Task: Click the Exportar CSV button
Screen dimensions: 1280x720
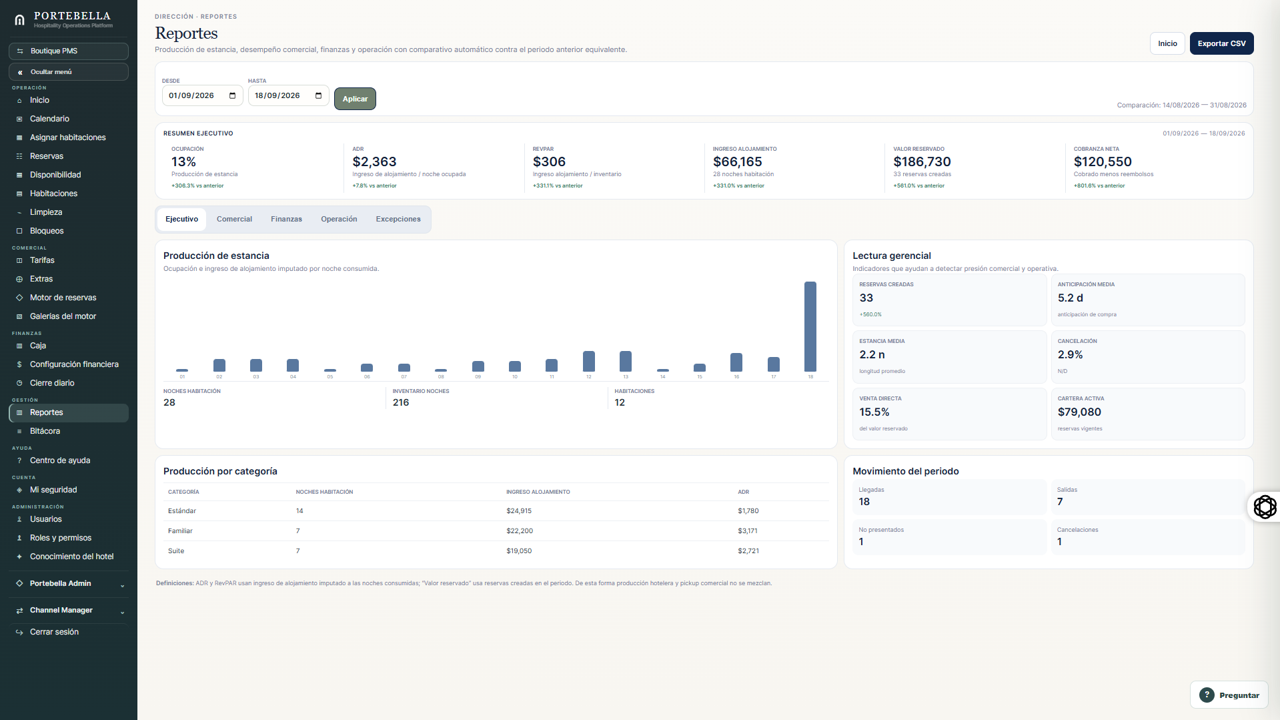Action: click(1222, 44)
